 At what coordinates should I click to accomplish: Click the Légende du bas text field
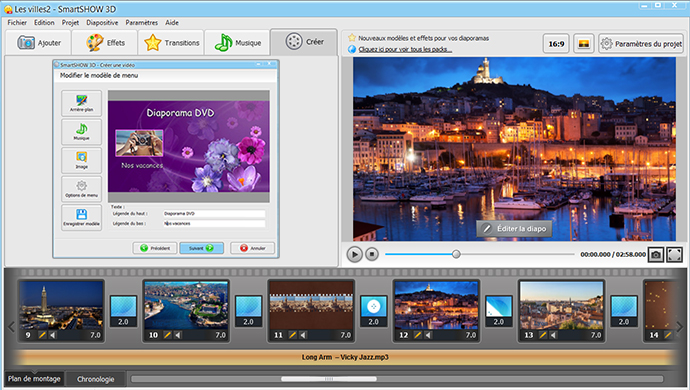click(x=214, y=224)
